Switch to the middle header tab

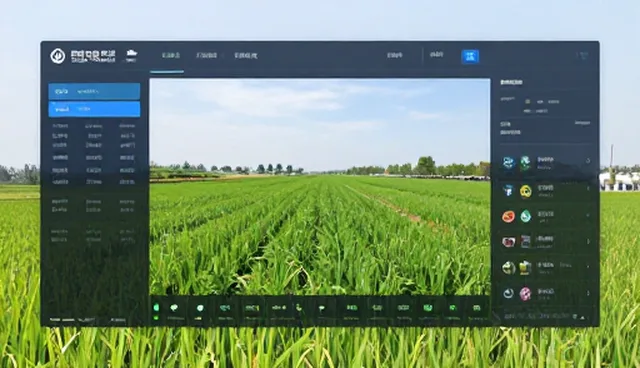point(207,55)
